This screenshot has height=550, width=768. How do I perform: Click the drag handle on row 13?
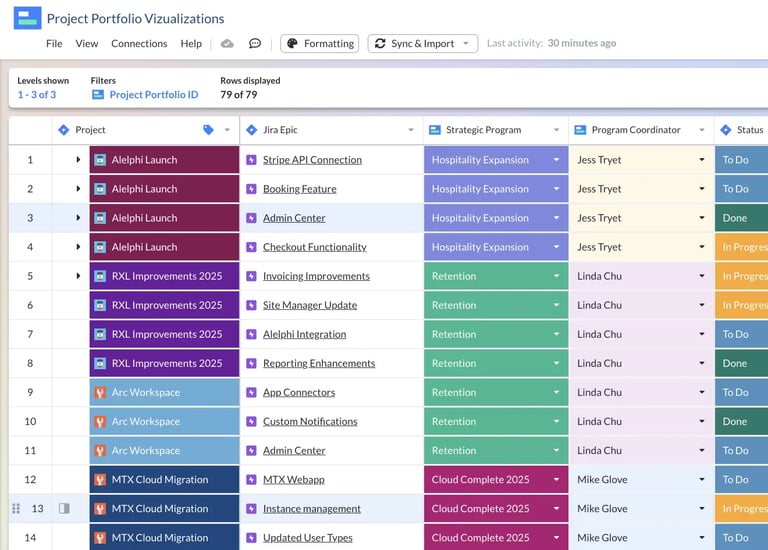point(15,509)
